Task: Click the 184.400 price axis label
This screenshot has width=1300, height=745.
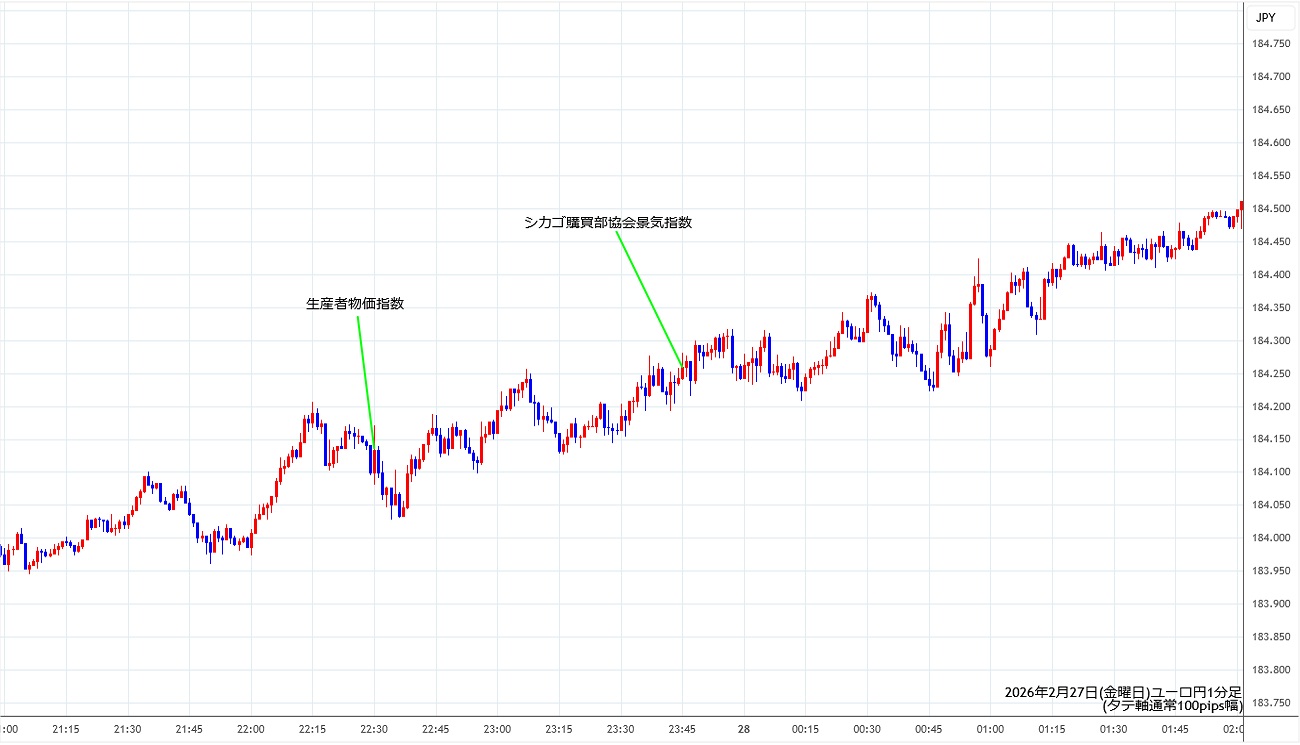Action: 1270,275
